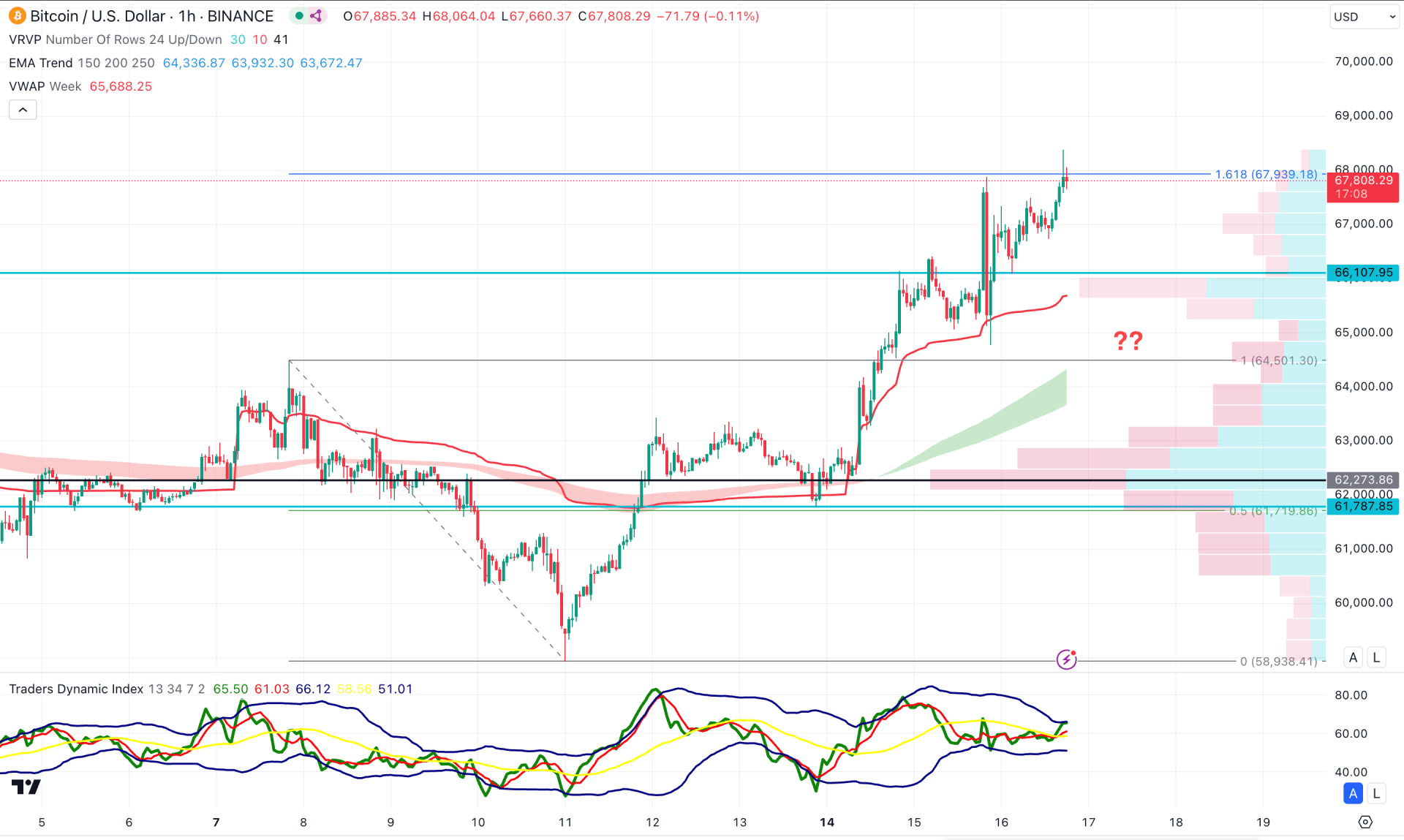Viewport: 1404px width, 840px height.
Task: Click the purple lightning bolt event icon
Action: (1066, 660)
